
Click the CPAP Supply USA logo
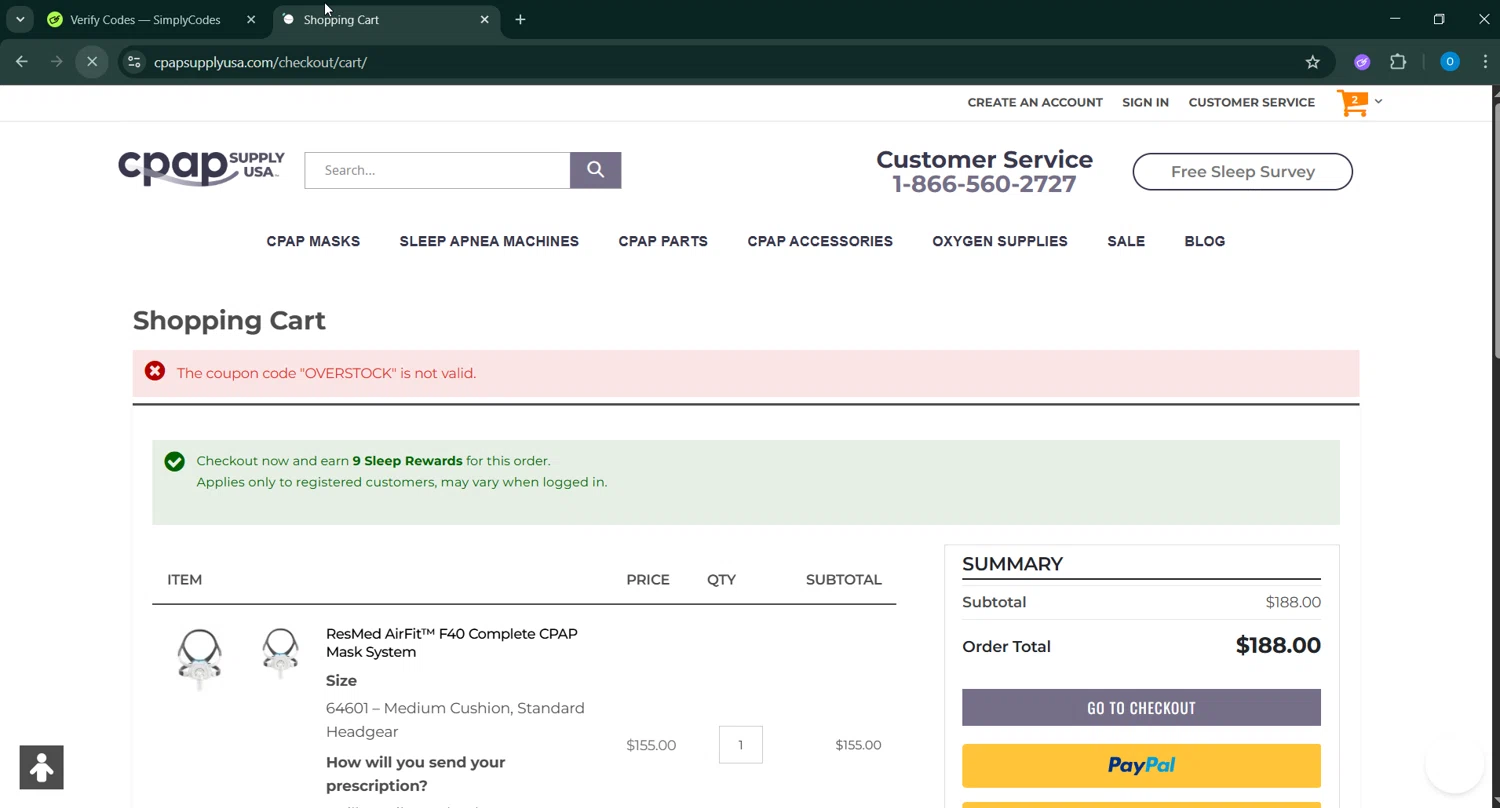click(x=201, y=168)
